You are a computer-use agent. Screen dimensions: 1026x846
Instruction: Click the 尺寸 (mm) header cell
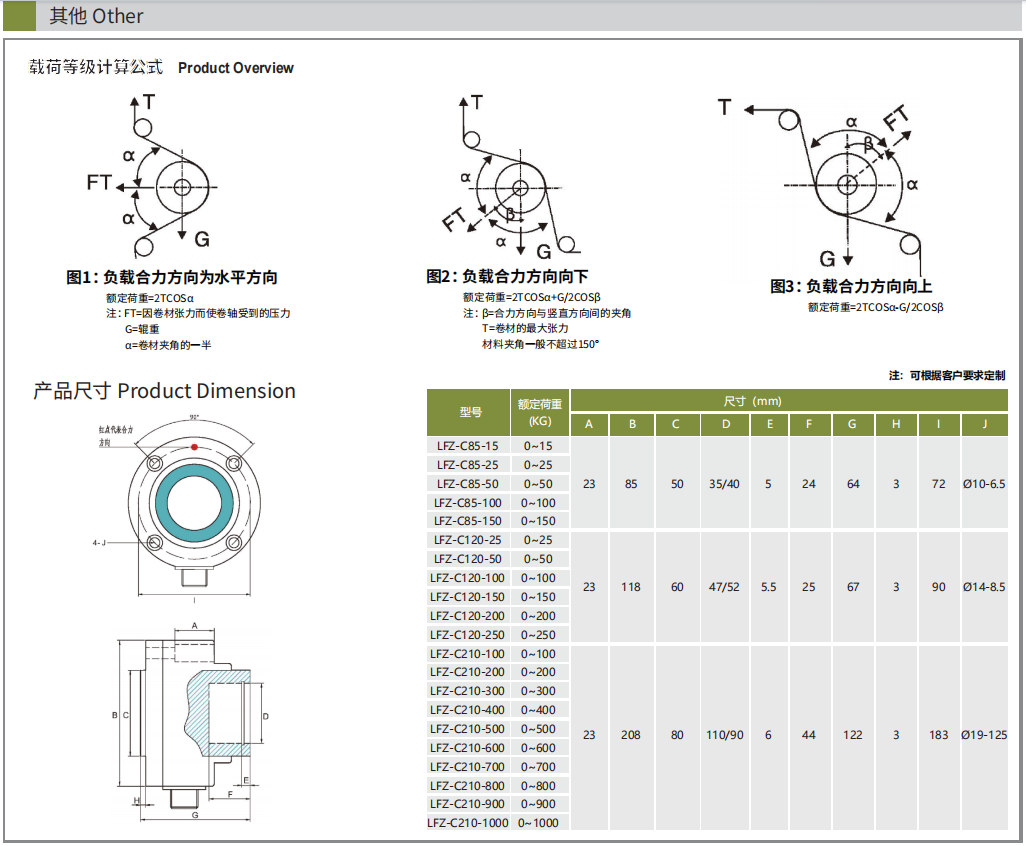pyautogui.click(x=751, y=401)
